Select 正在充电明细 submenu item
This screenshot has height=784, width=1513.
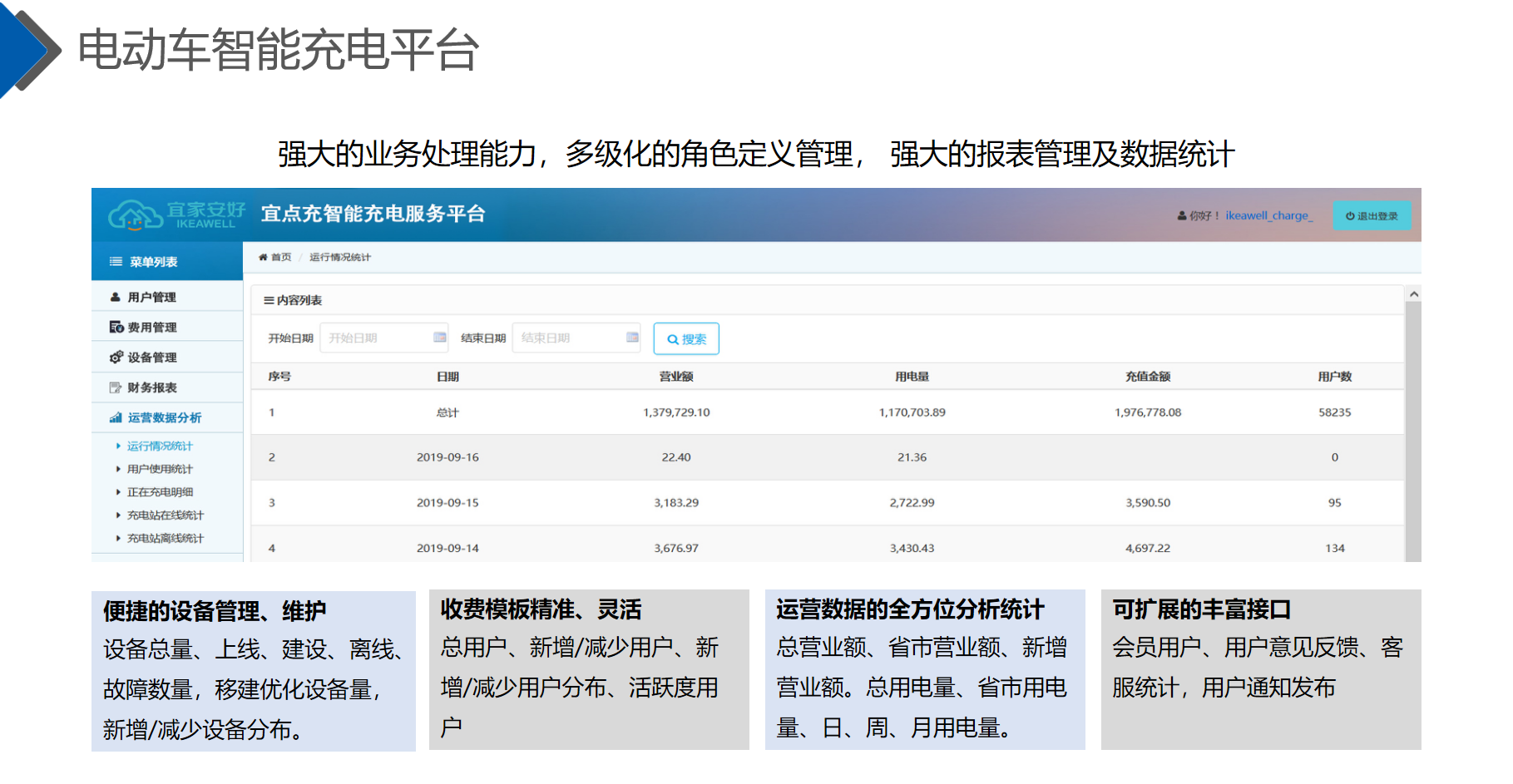click(161, 492)
